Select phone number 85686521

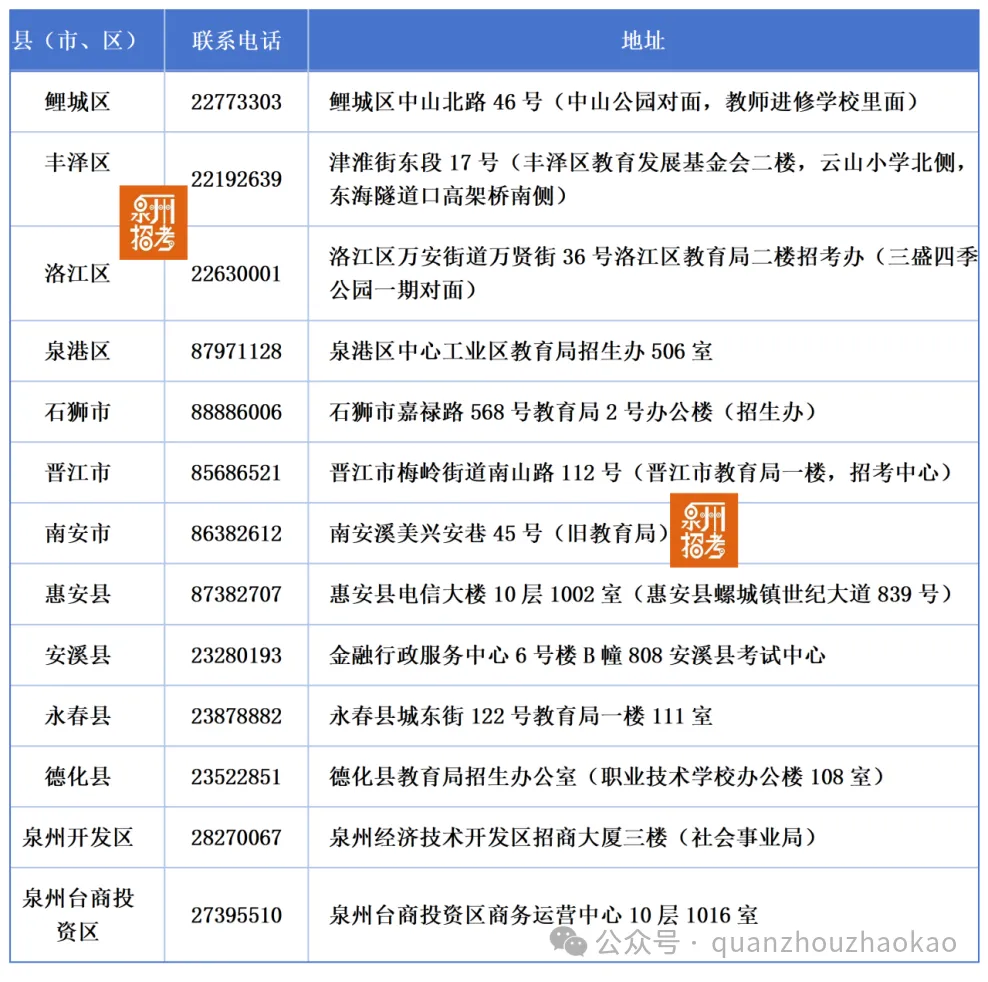click(x=236, y=473)
